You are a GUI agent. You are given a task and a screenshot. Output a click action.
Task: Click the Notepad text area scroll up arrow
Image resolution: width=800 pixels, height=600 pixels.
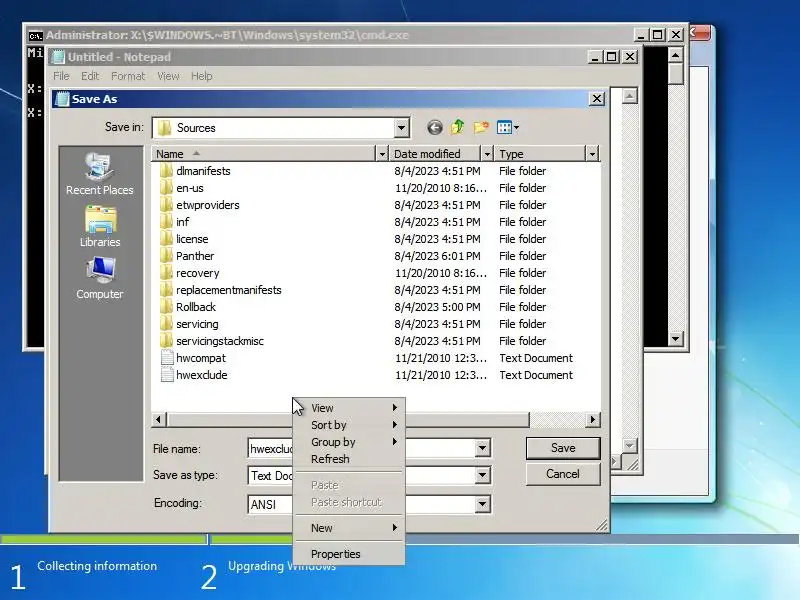click(x=630, y=95)
